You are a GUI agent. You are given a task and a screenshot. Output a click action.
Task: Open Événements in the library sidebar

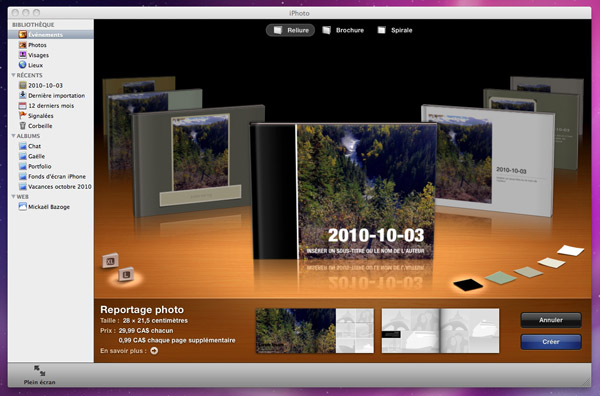51,34
